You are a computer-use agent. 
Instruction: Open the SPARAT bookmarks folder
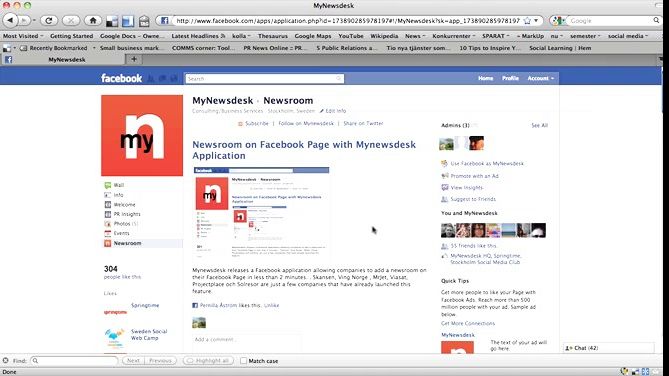click(x=496, y=36)
